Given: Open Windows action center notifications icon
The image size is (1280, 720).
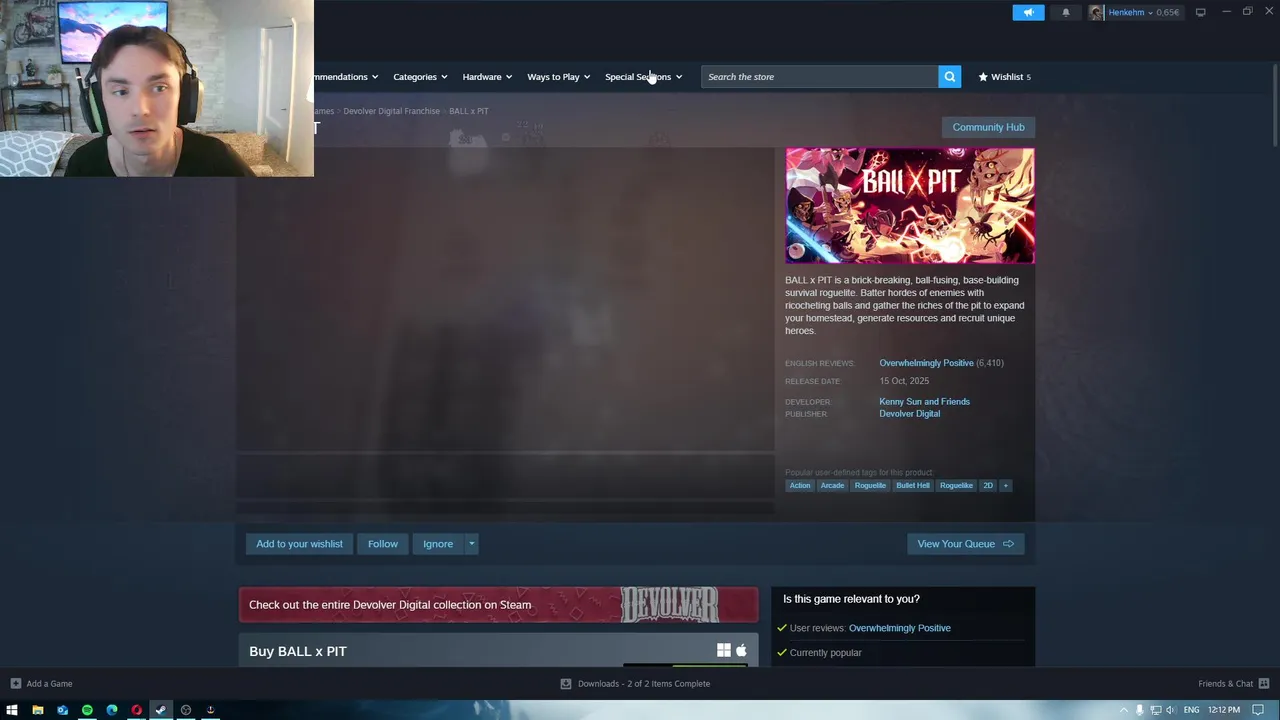Looking at the screenshot, I should click(x=1258, y=710).
